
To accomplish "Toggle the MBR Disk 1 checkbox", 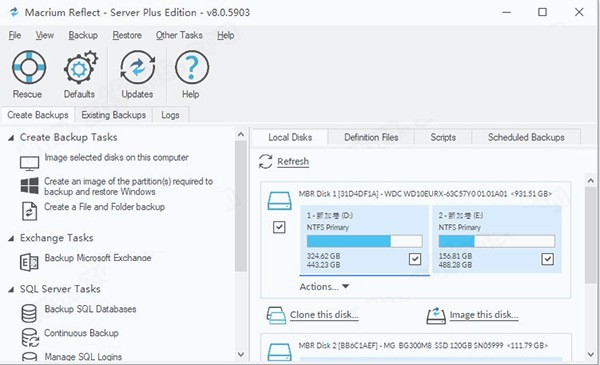I will point(279,227).
